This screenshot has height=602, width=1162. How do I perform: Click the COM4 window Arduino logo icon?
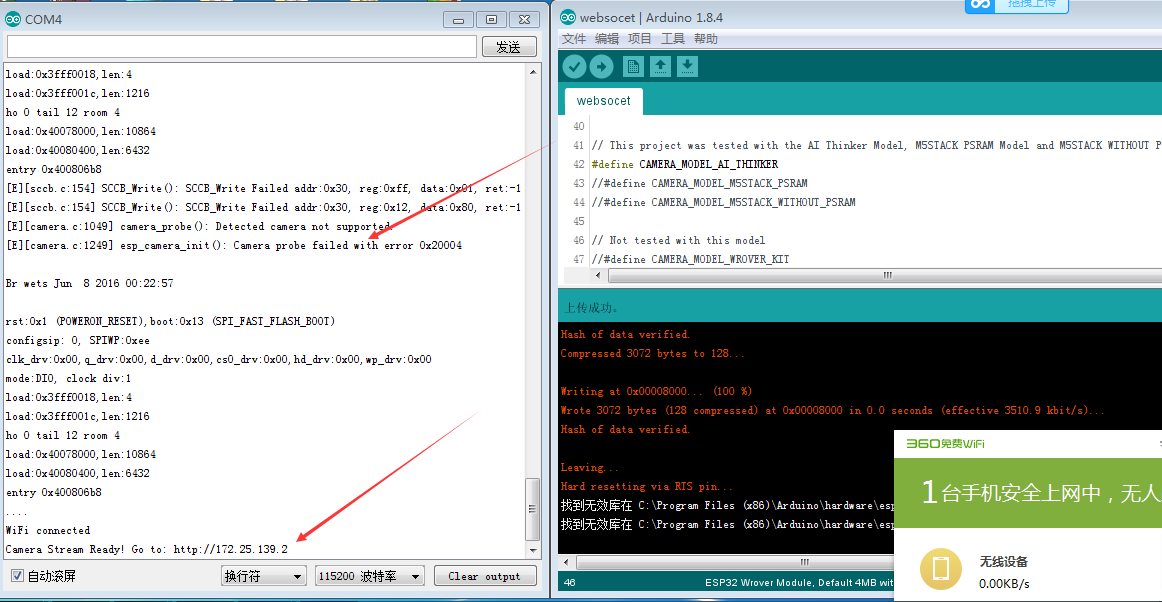(x=13, y=19)
